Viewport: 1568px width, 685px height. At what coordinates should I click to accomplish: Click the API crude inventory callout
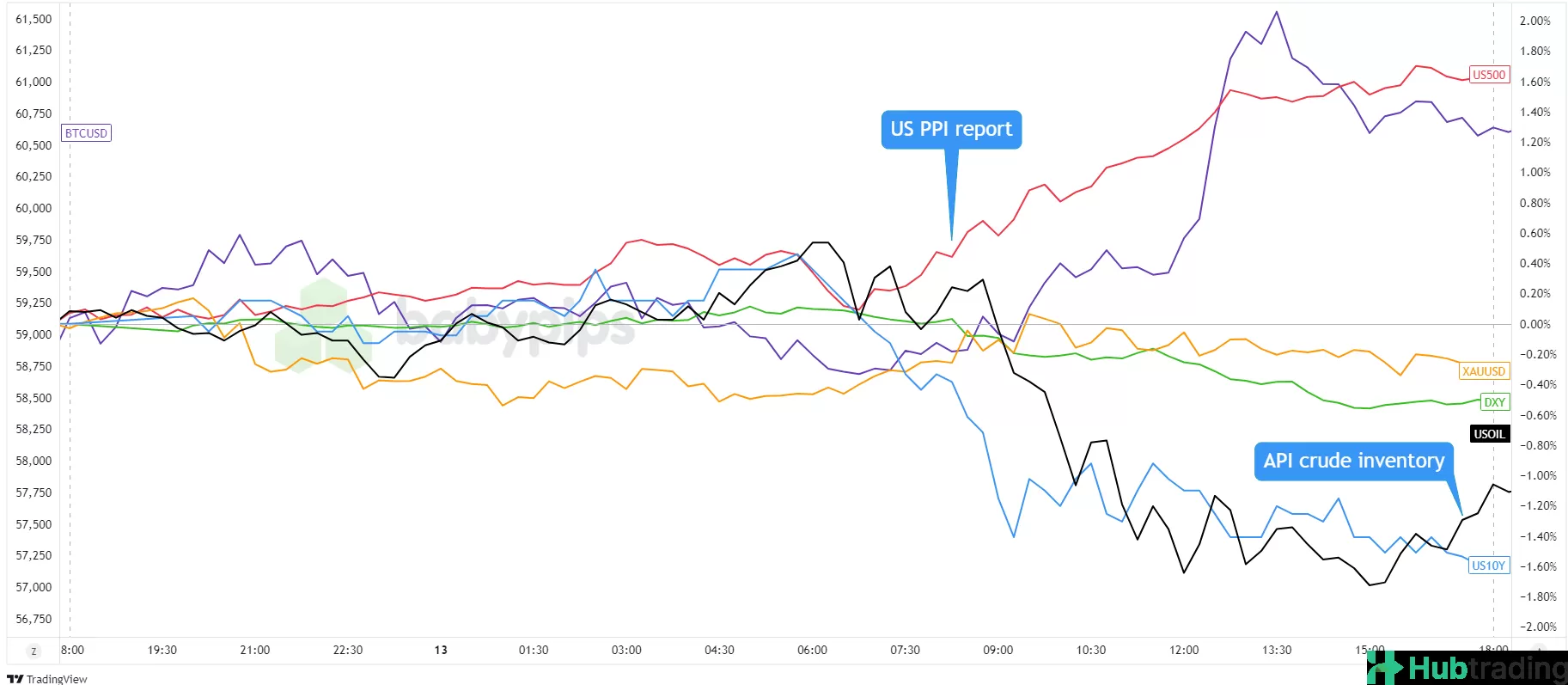coord(1353,462)
